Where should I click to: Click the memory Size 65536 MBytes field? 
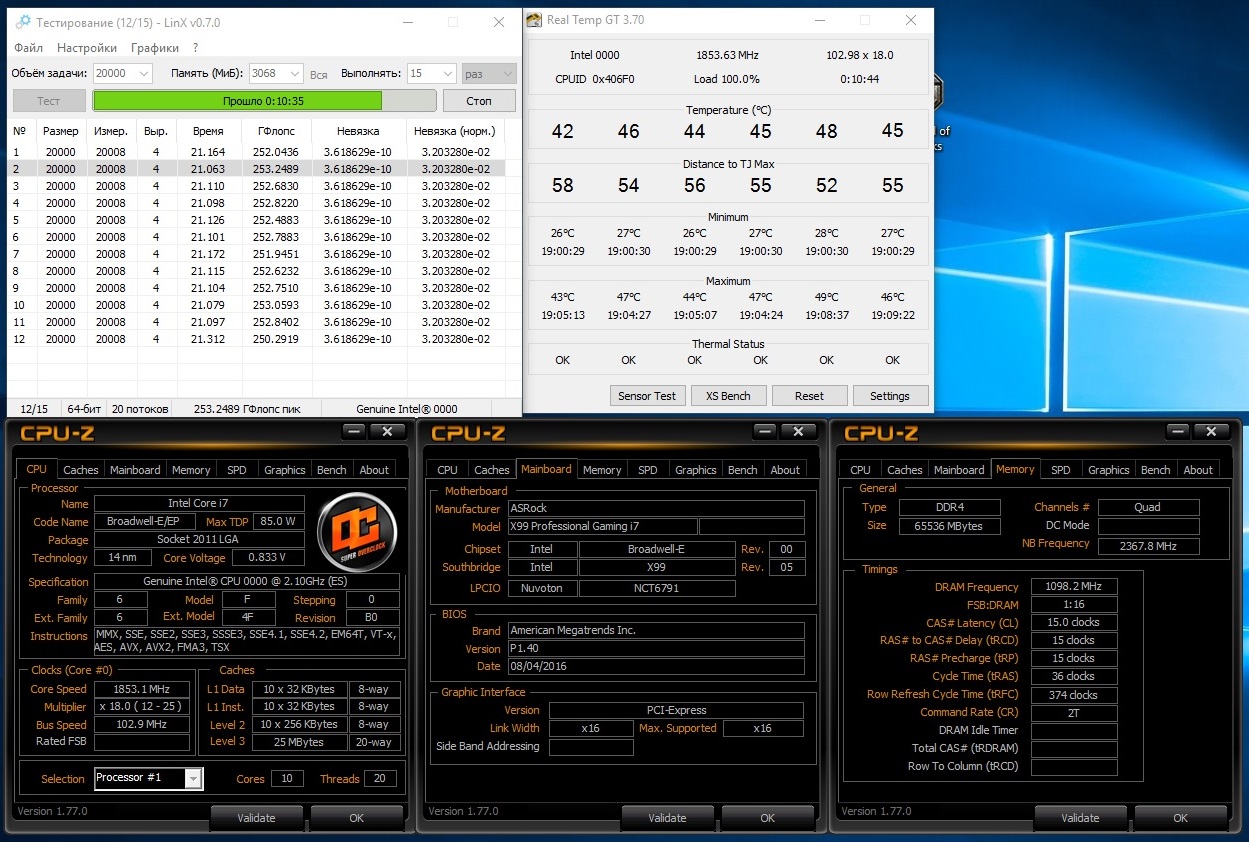point(951,526)
